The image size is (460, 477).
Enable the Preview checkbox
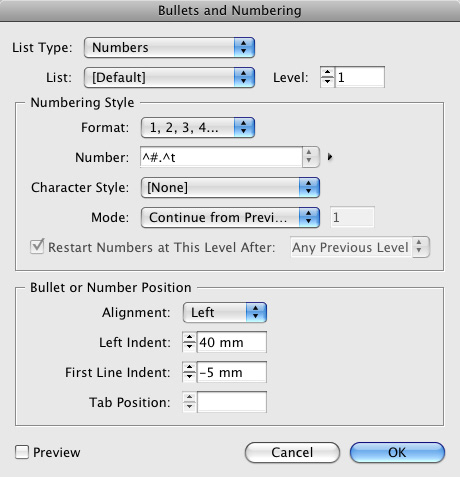coord(22,452)
